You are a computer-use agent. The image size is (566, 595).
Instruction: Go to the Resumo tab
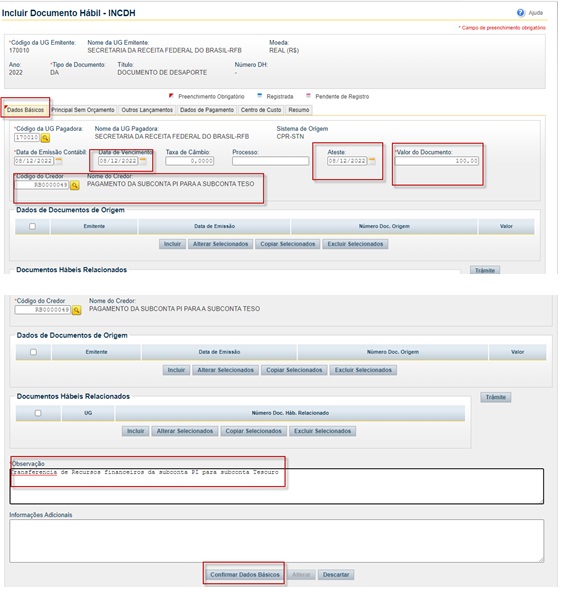299,110
